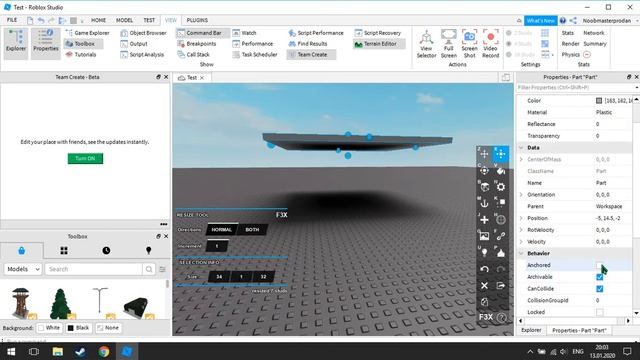The image size is (640, 360).
Task: Select the F3X Surface tool
Action: 484,187
